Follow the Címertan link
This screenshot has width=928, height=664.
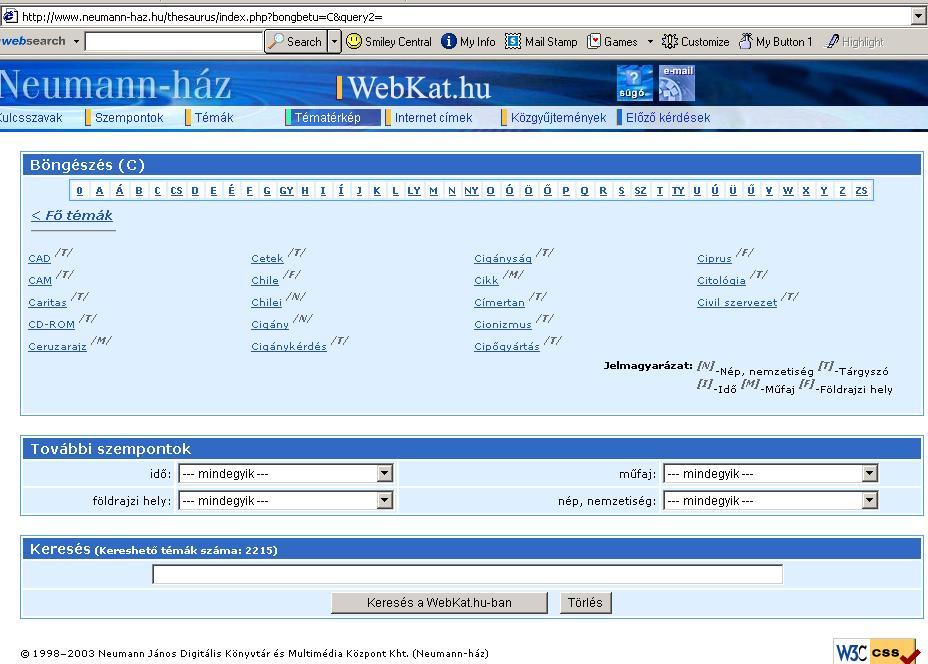click(500, 302)
